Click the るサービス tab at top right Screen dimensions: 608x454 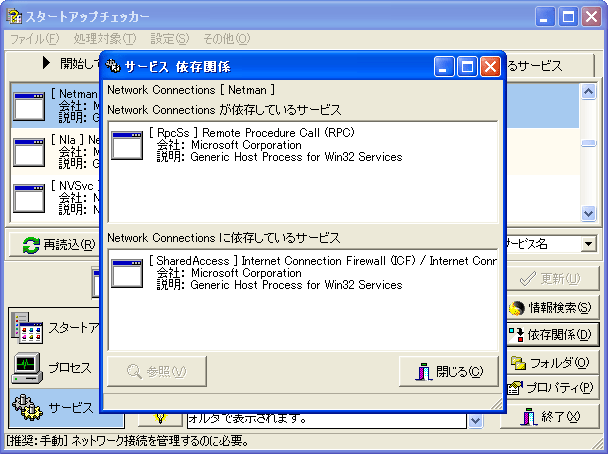[551, 66]
